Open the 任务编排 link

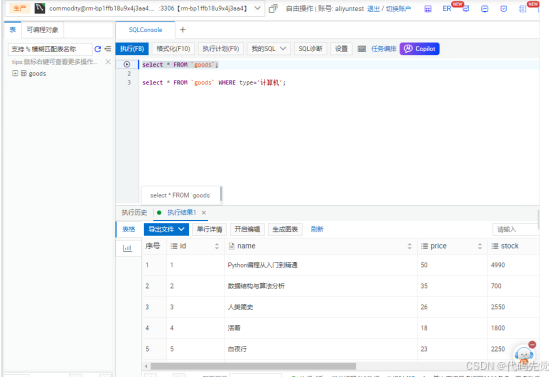point(384,49)
